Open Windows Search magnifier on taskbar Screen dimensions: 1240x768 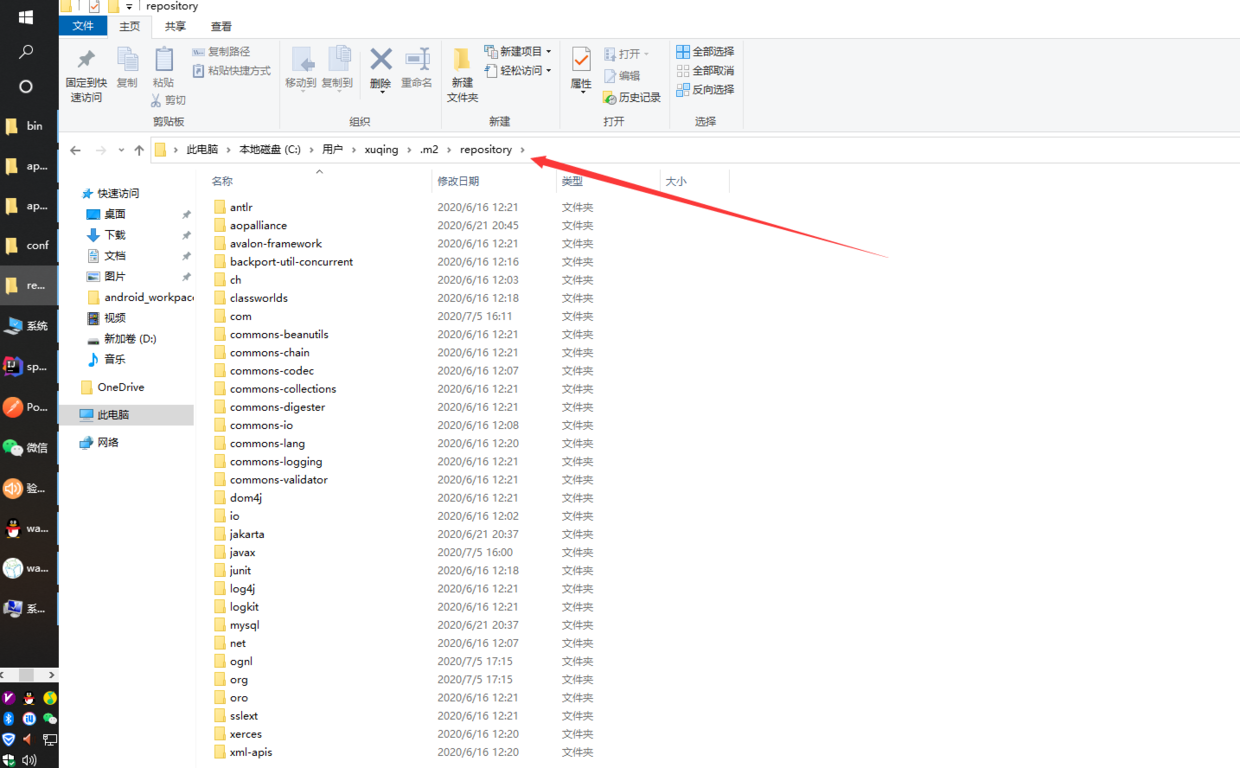point(26,52)
